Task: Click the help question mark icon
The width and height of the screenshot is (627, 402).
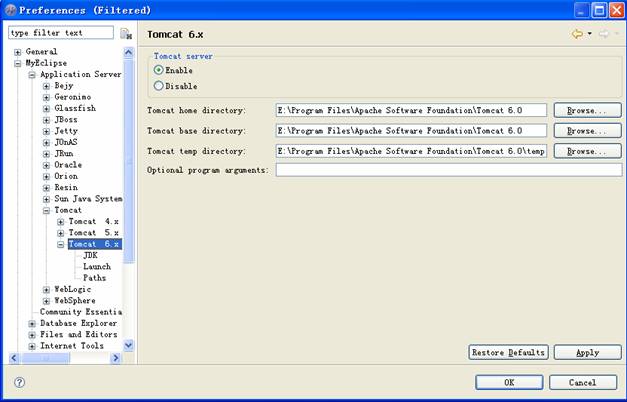Action: pyautogui.click(x=19, y=382)
